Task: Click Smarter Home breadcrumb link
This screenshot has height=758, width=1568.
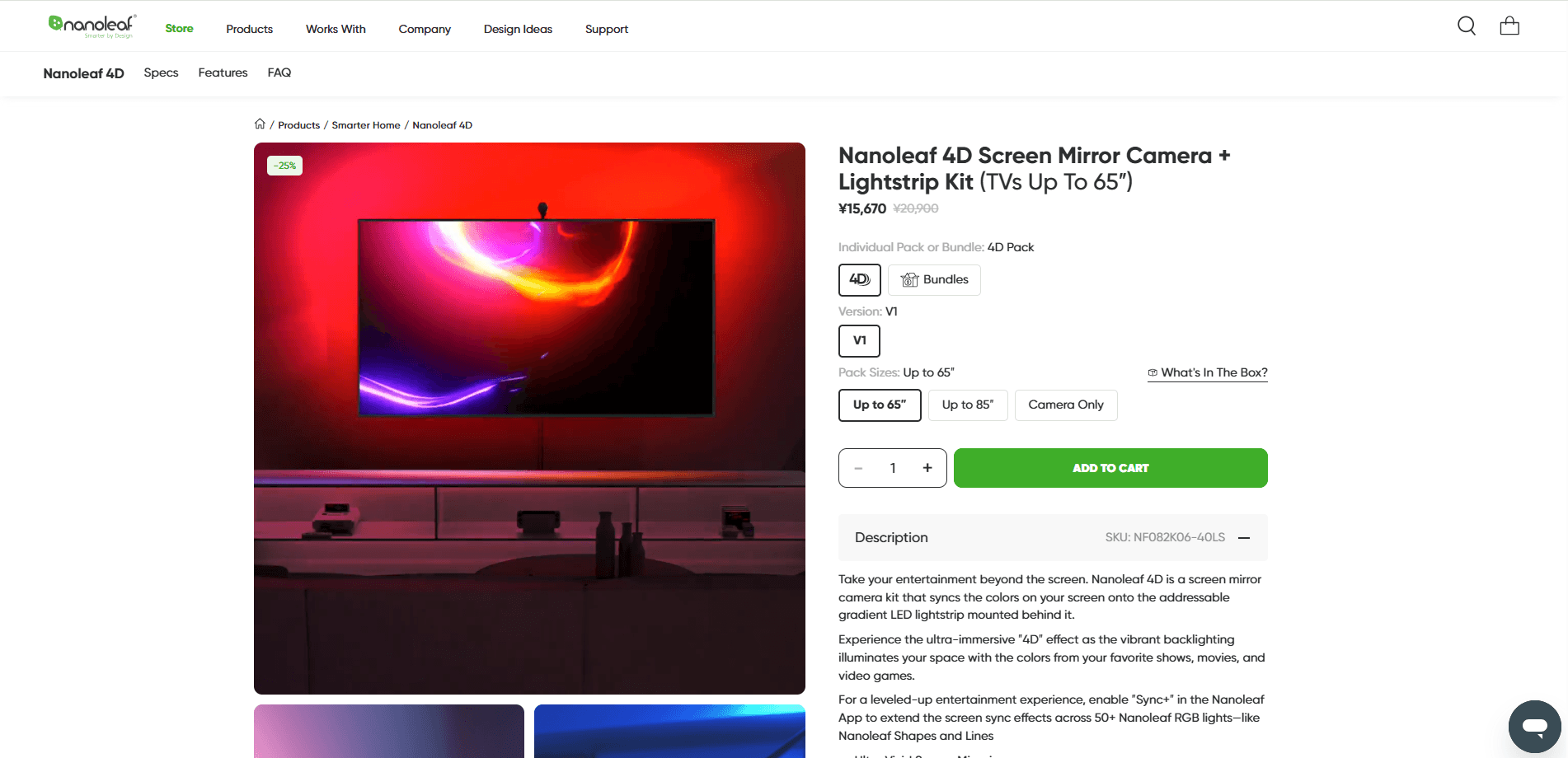Action: pos(366,125)
